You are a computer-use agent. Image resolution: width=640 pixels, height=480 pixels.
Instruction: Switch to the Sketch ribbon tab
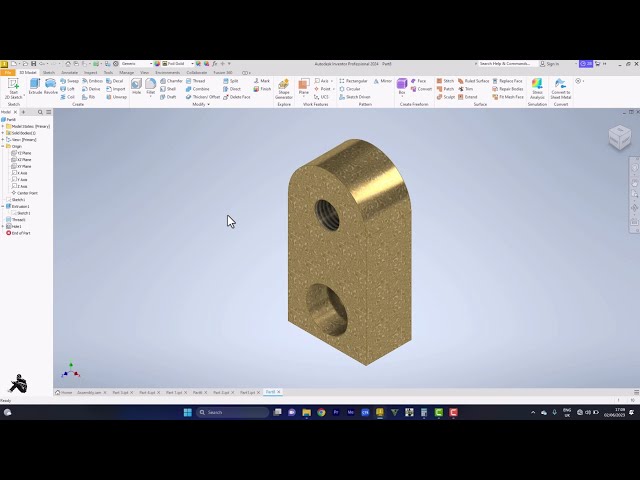(49, 73)
